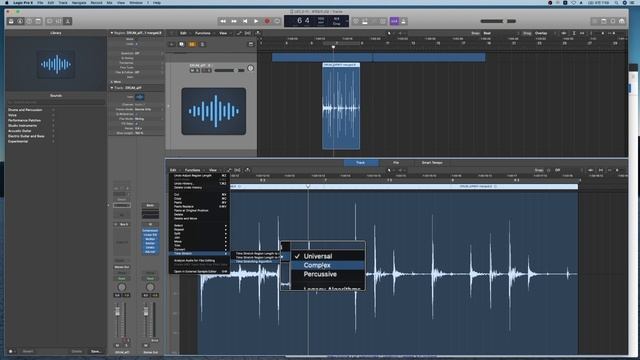The height and width of the screenshot is (360, 640).
Task: Mute the DRUM_aiff track
Action: click(x=193, y=70)
